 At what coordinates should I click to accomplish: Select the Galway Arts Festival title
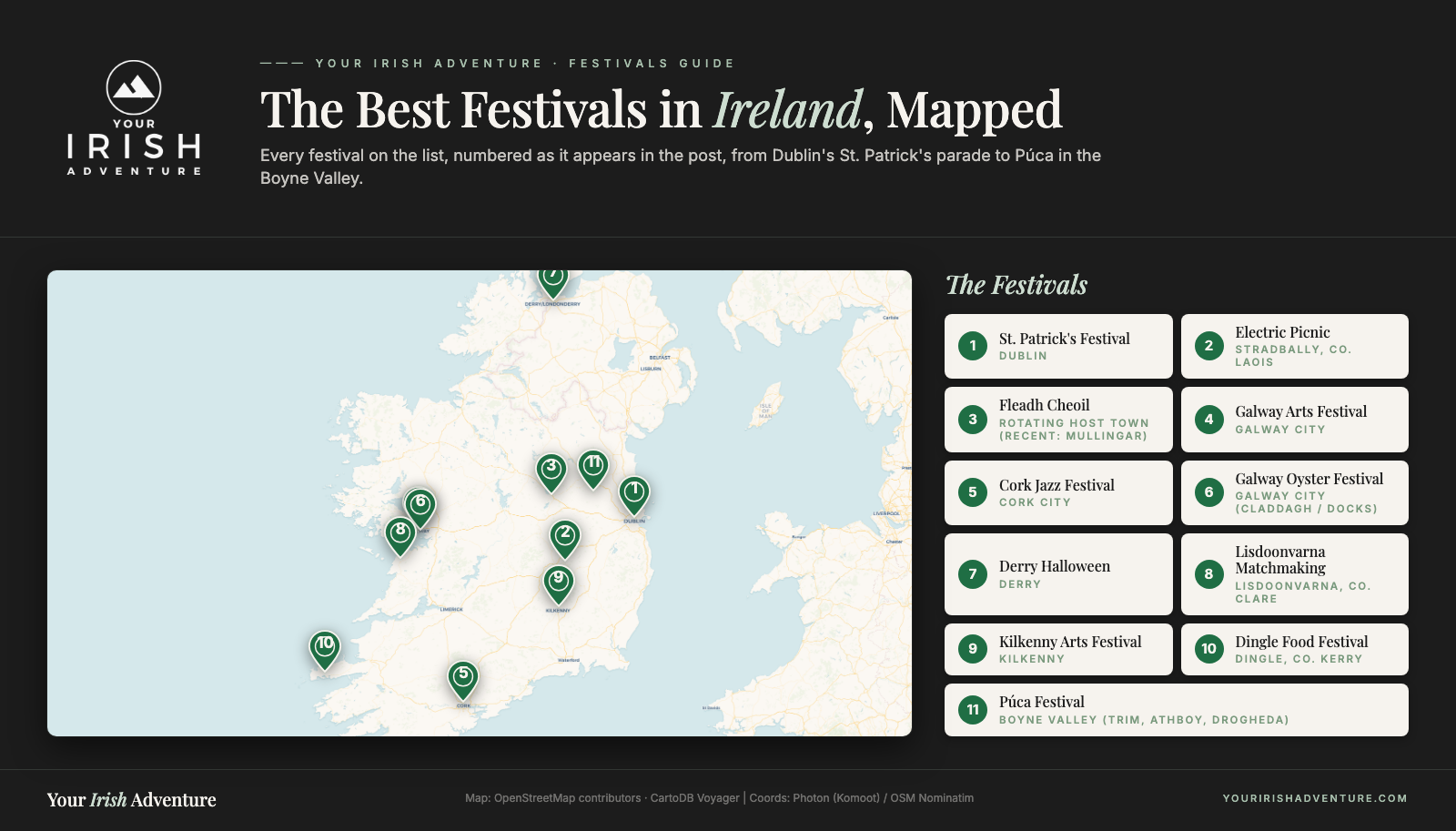point(1300,411)
